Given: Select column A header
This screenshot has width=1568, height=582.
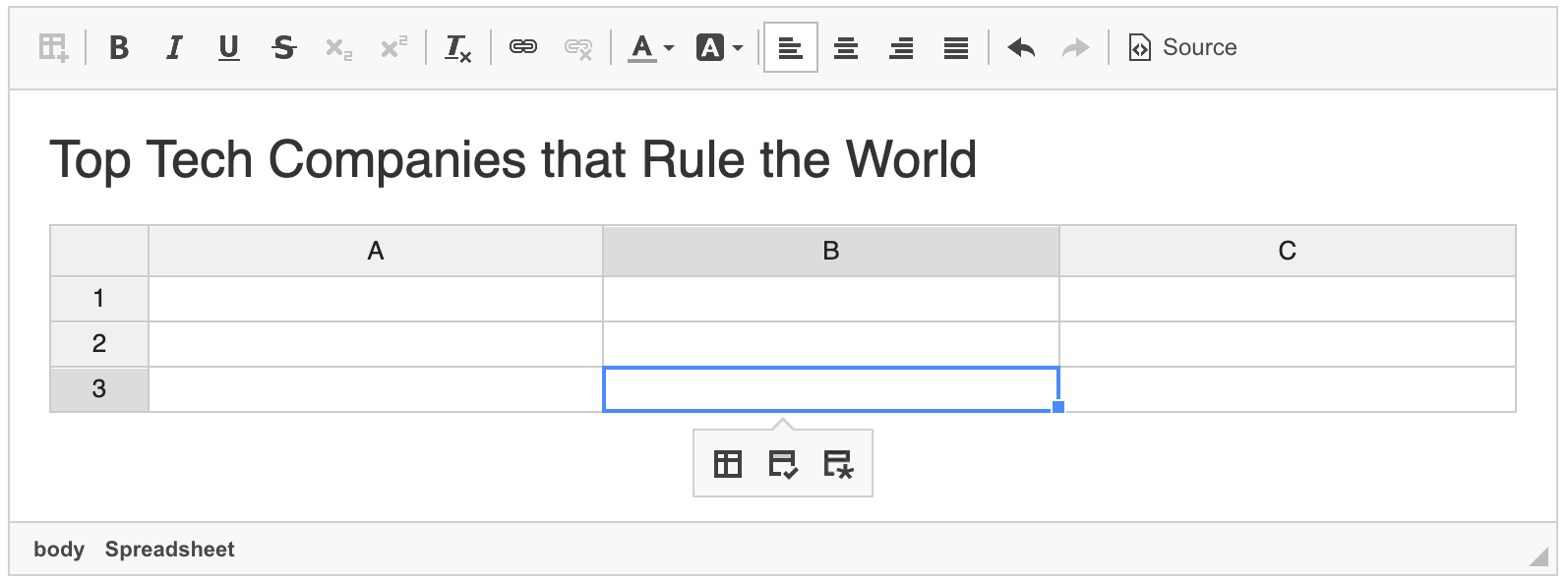Looking at the screenshot, I should 376,251.
